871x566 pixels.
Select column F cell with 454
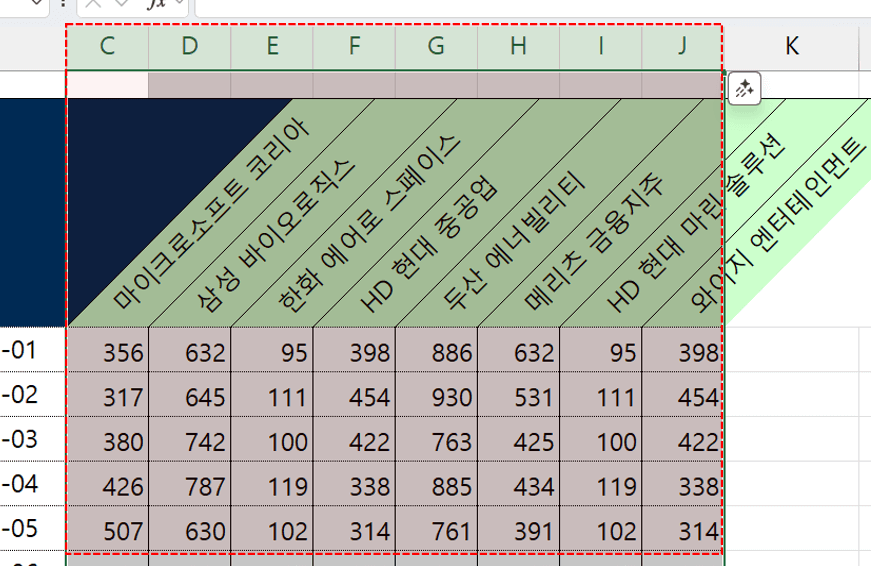tap(354, 394)
